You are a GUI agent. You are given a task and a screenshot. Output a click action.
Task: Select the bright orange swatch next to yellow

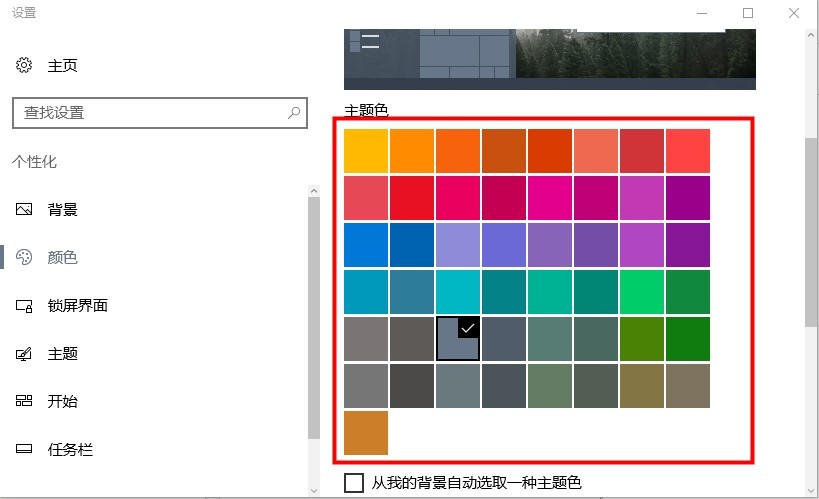pos(412,151)
